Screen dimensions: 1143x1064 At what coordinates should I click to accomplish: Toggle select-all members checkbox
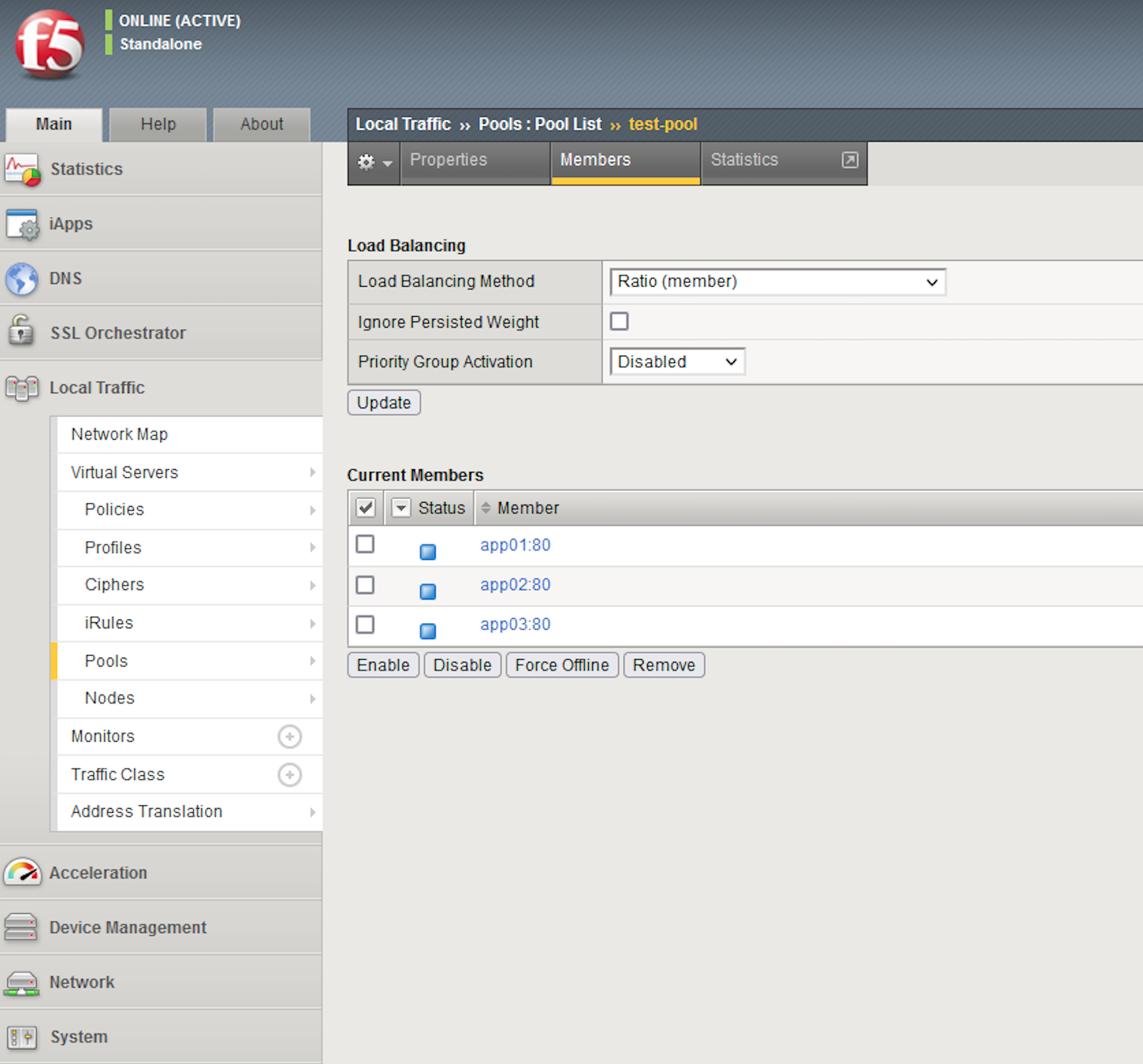click(x=366, y=508)
